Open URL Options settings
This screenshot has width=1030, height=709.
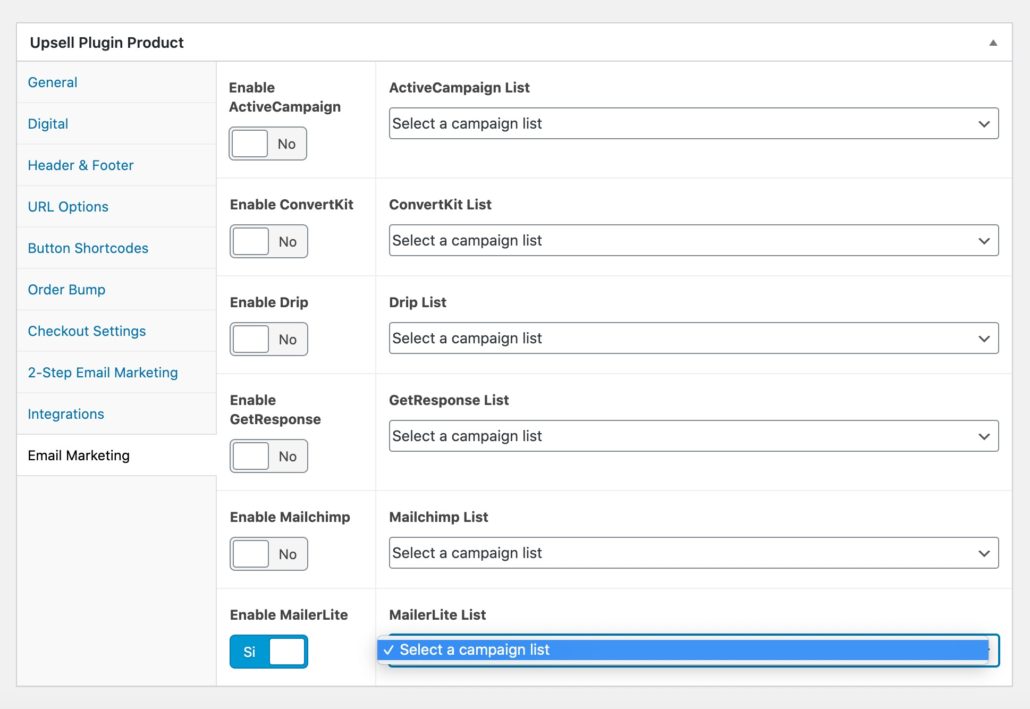(67, 206)
